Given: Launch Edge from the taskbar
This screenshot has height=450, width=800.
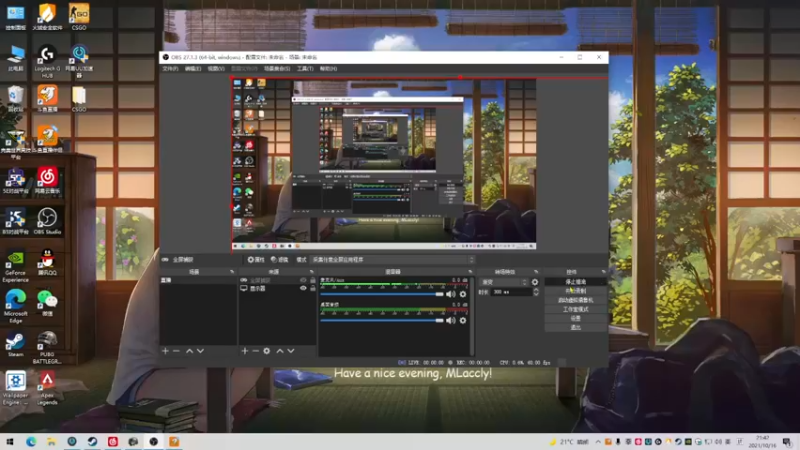Looking at the screenshot, I should (31, 442).
